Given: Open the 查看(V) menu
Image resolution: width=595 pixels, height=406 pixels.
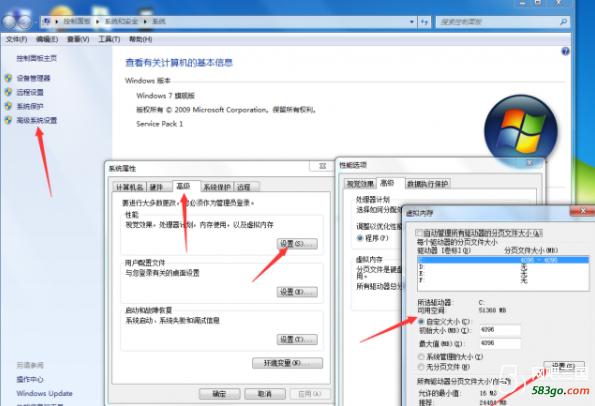Looking at the screenshot, I should pos(78,39).
